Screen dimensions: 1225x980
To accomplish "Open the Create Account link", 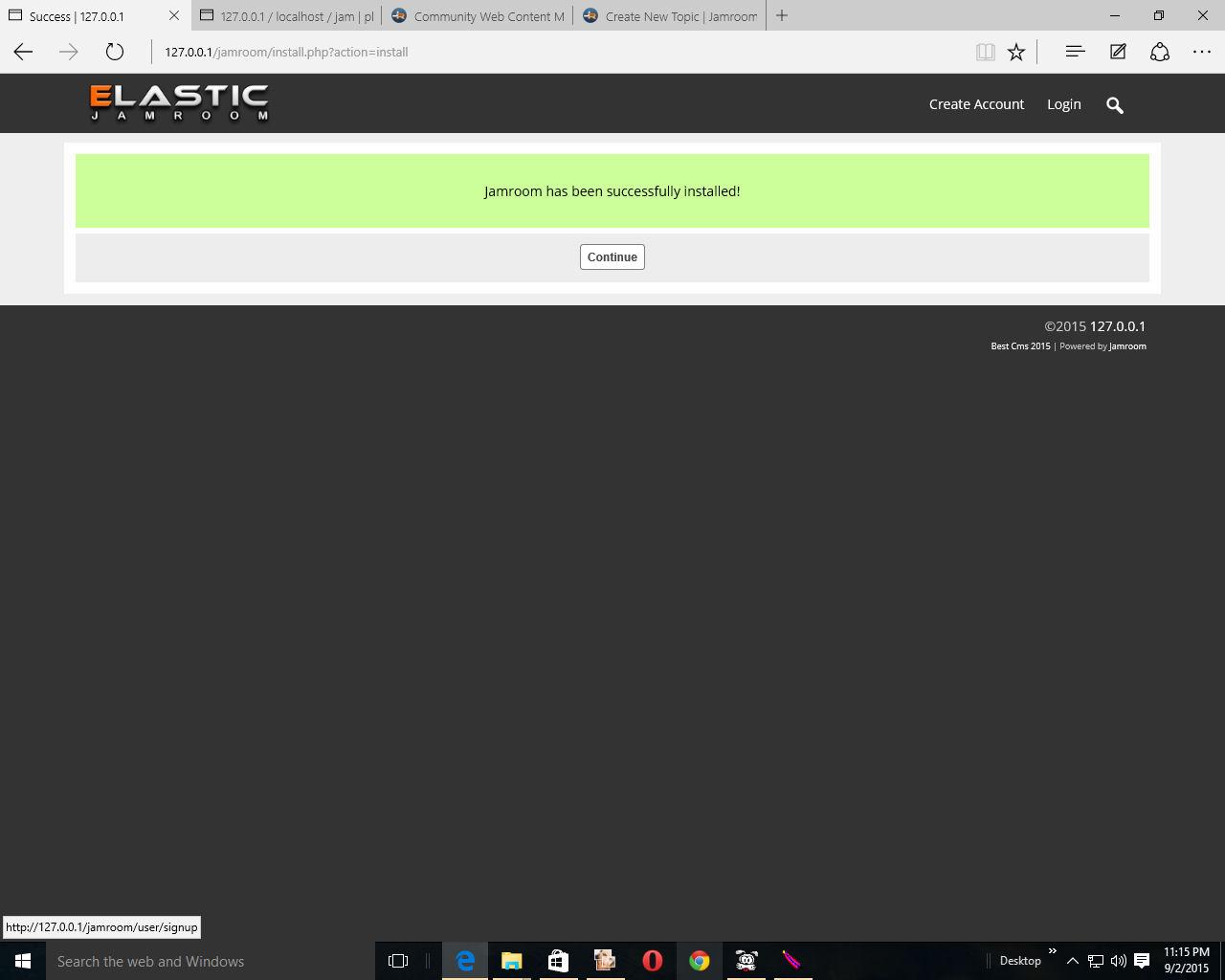I will coord(976,104).
